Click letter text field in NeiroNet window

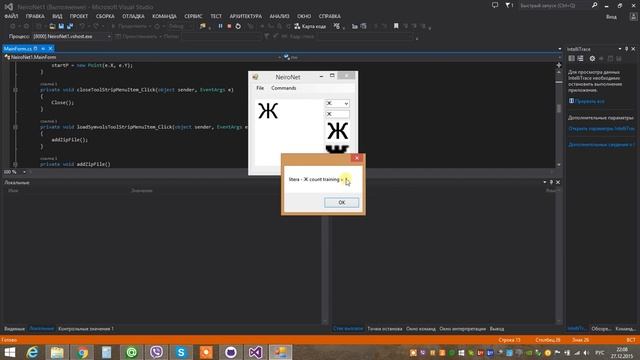pos(337,114)
